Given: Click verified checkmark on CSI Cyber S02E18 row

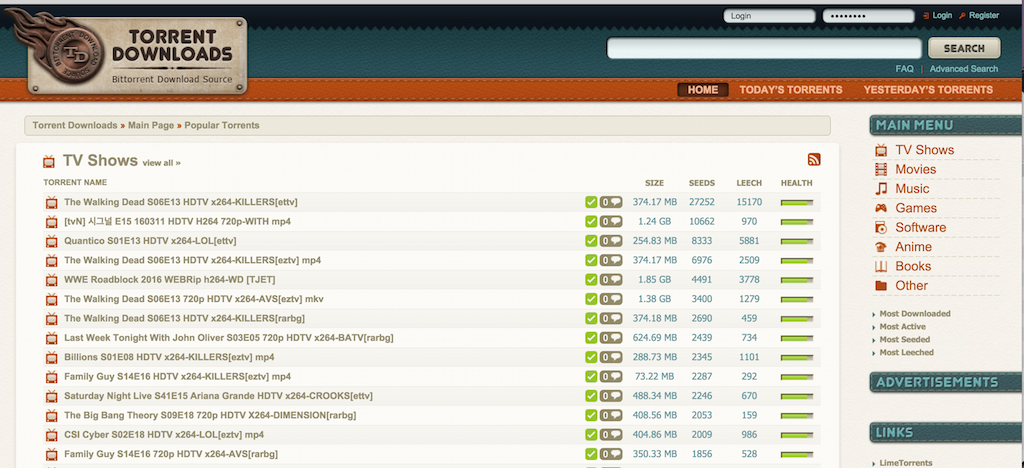Looking at the screenshot, I should [x=591, y=435].
